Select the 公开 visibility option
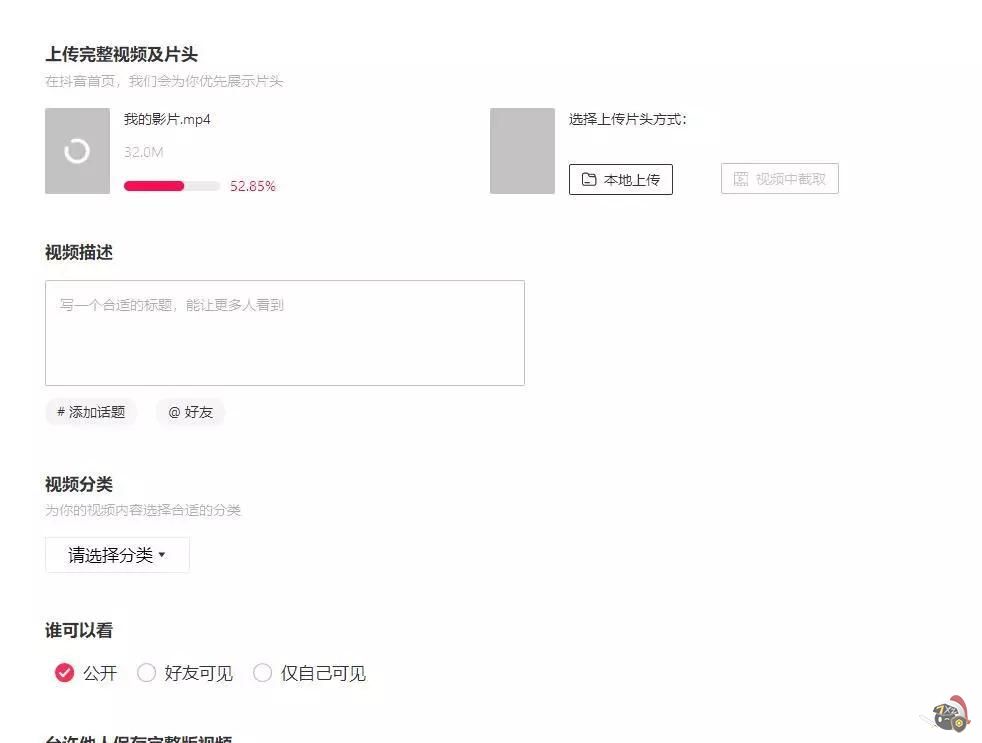This screenshot has height=743, width=982. click(x=64, y=673)
